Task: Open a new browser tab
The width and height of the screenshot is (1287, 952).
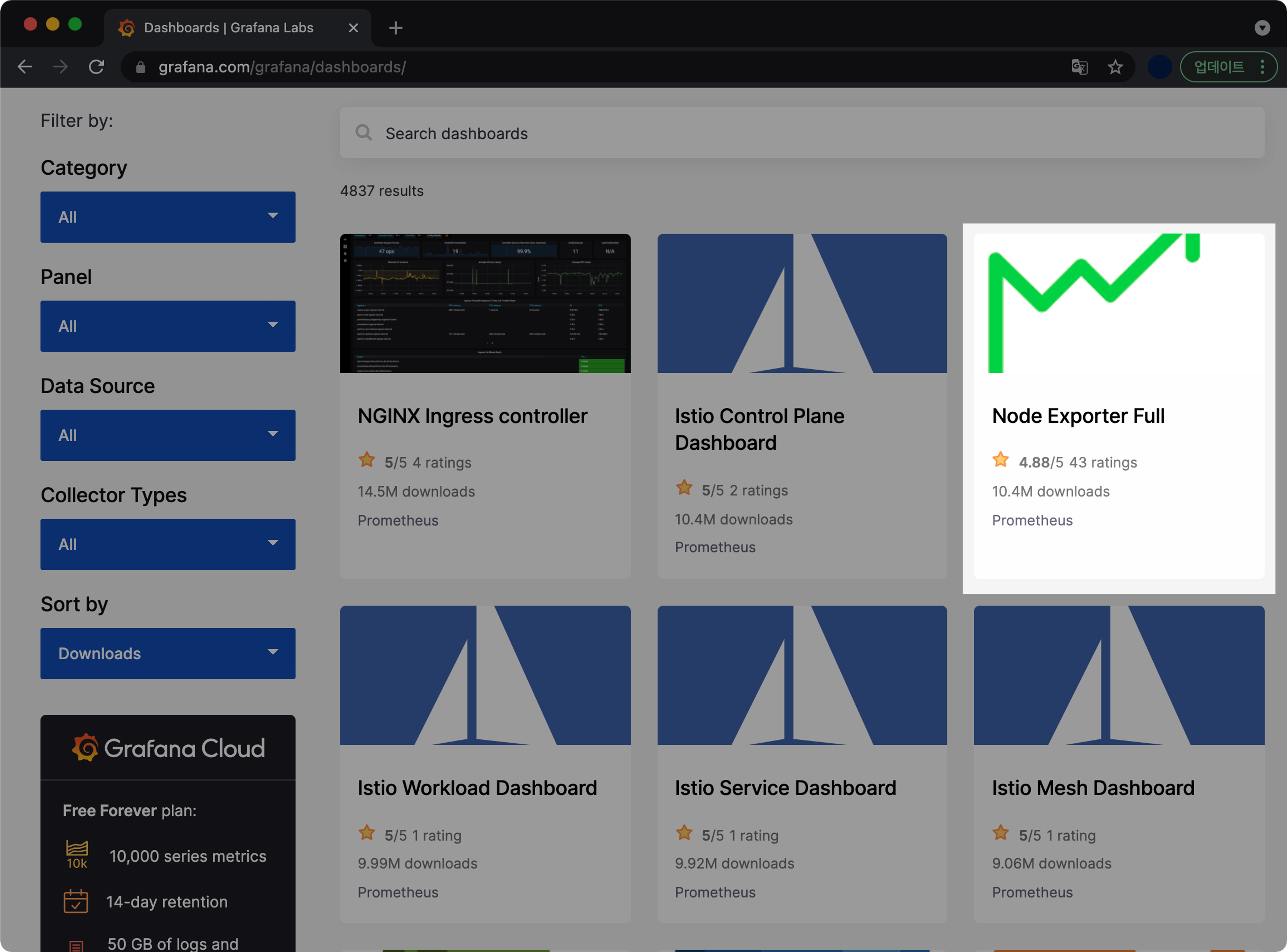Action: (396, 28)
